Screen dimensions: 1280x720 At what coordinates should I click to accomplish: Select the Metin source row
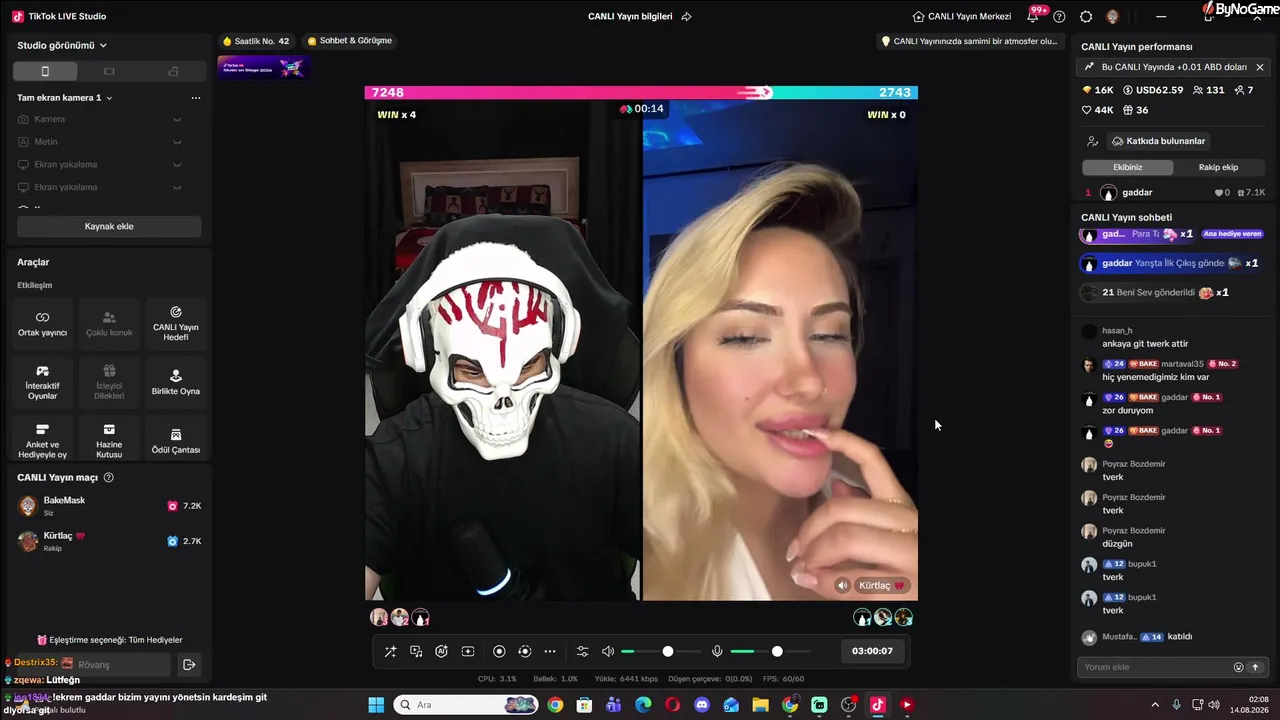[100, 142]
